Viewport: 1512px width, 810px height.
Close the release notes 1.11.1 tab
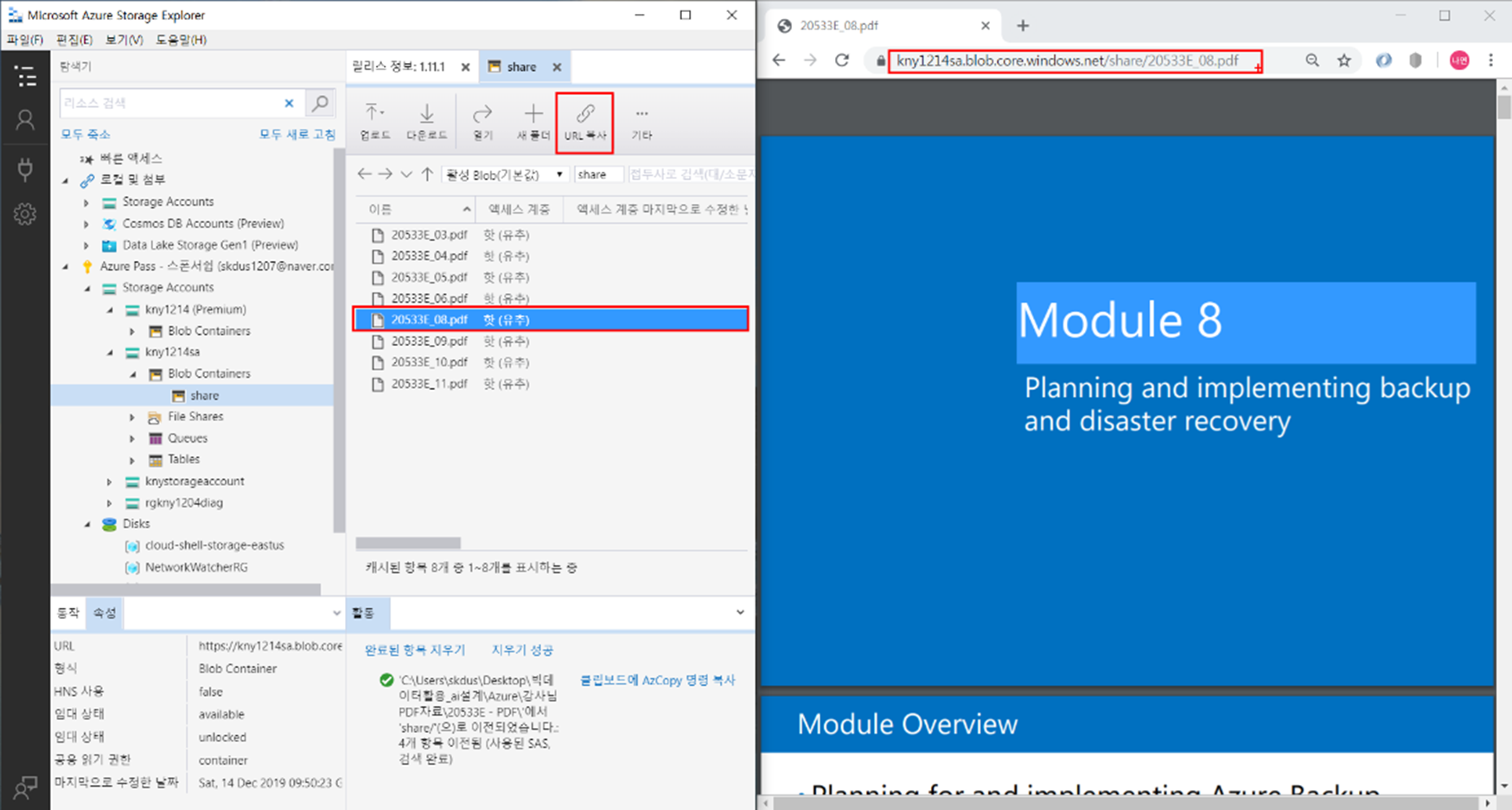[x=465, y=67]
